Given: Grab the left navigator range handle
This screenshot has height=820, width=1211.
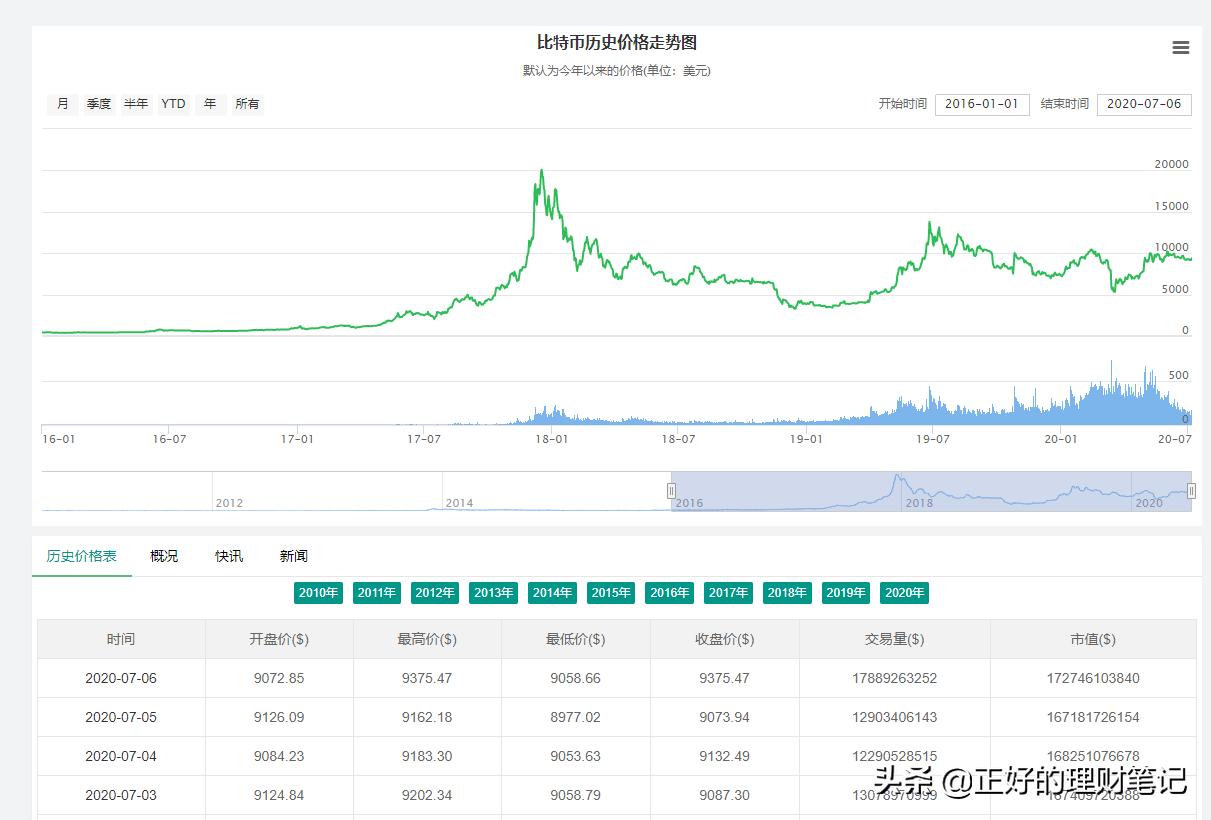Looking at the screenshot, I should pyautogui.click(x=671, y=490).
